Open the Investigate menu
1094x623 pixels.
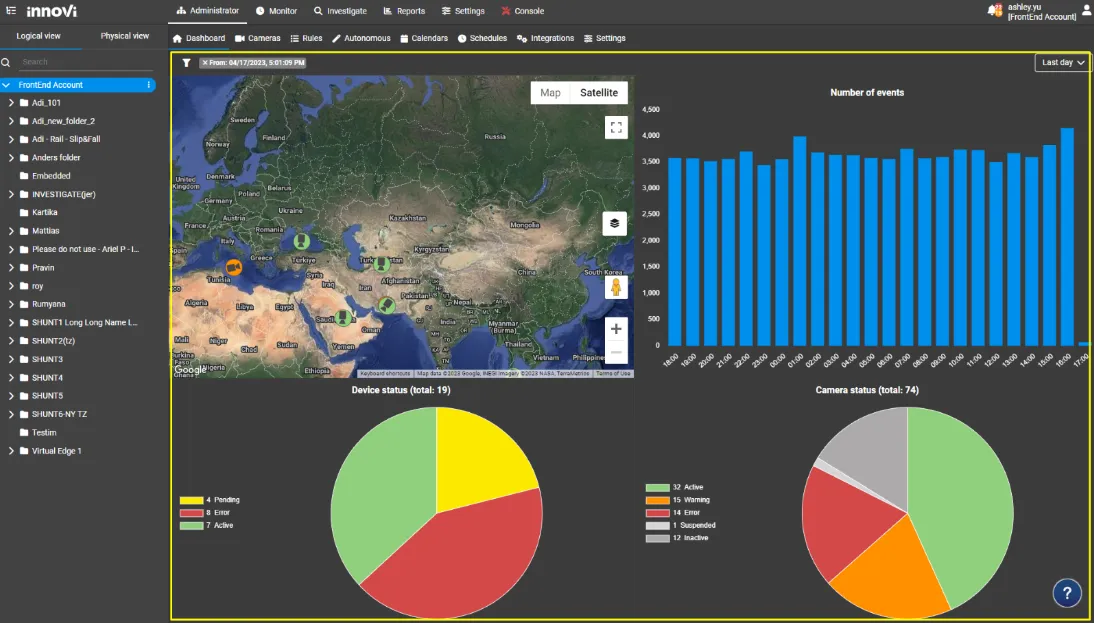pos(340,11)
